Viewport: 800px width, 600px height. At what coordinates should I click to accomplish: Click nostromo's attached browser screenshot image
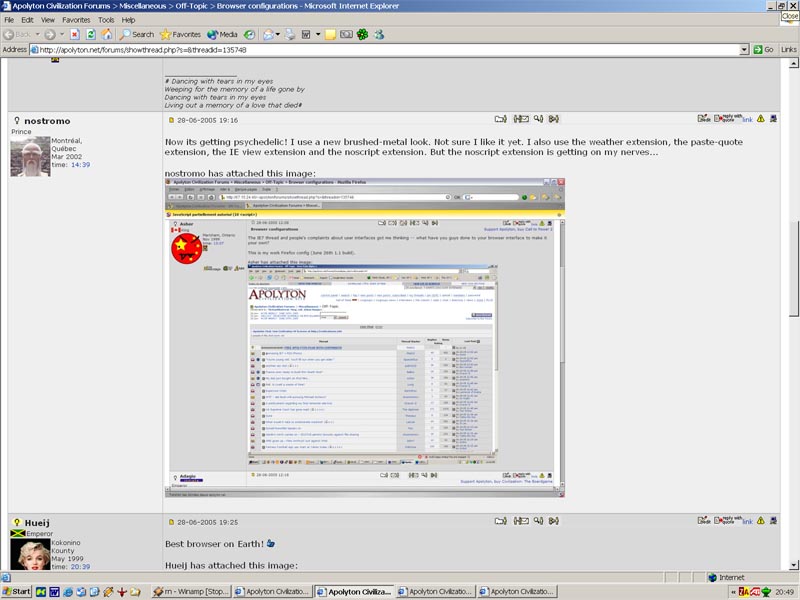[x=361, y=338]
